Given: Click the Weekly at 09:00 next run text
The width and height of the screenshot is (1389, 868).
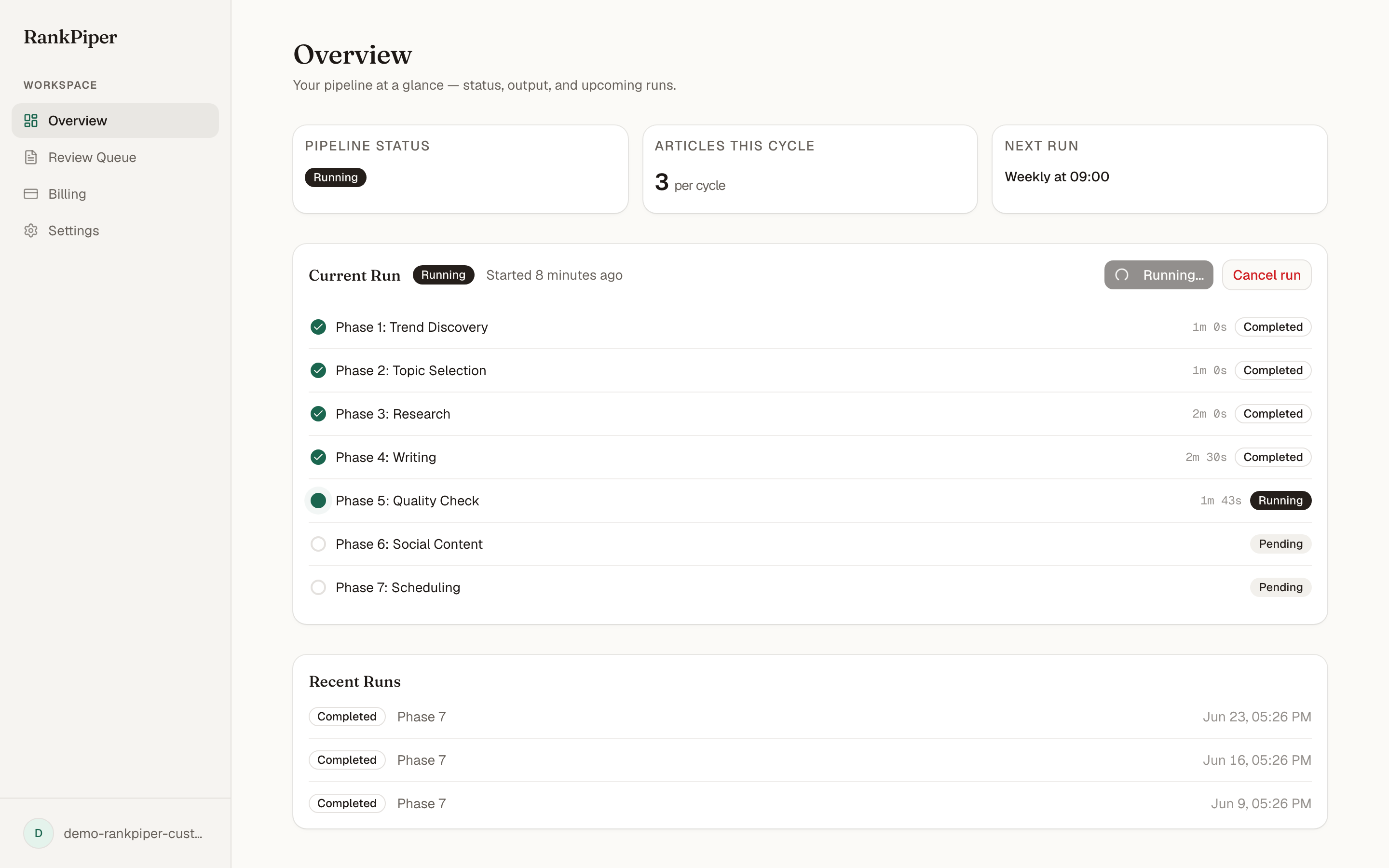Looking at the screenshot, I should click(1057, 177).
